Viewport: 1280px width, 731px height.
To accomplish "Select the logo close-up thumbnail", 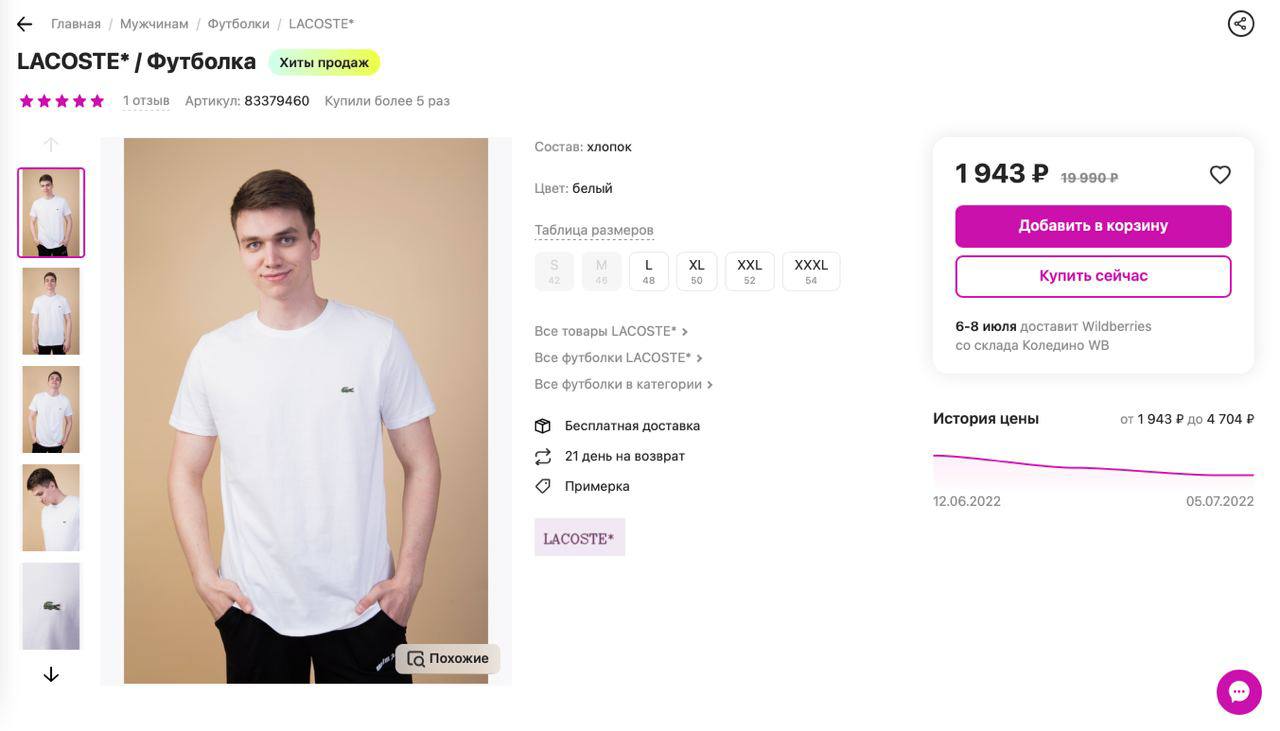I will (51, 606).
